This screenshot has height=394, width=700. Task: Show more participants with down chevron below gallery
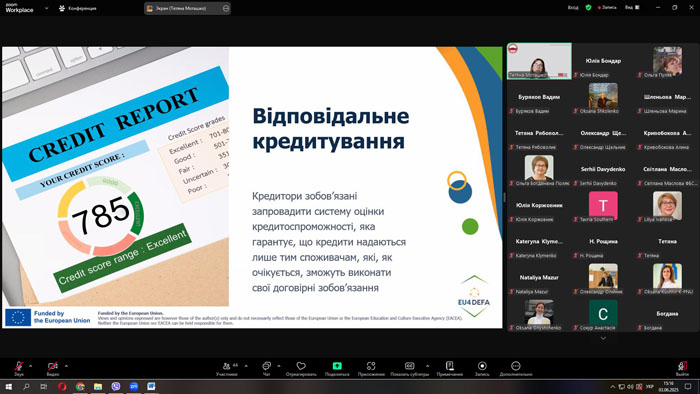603,338
